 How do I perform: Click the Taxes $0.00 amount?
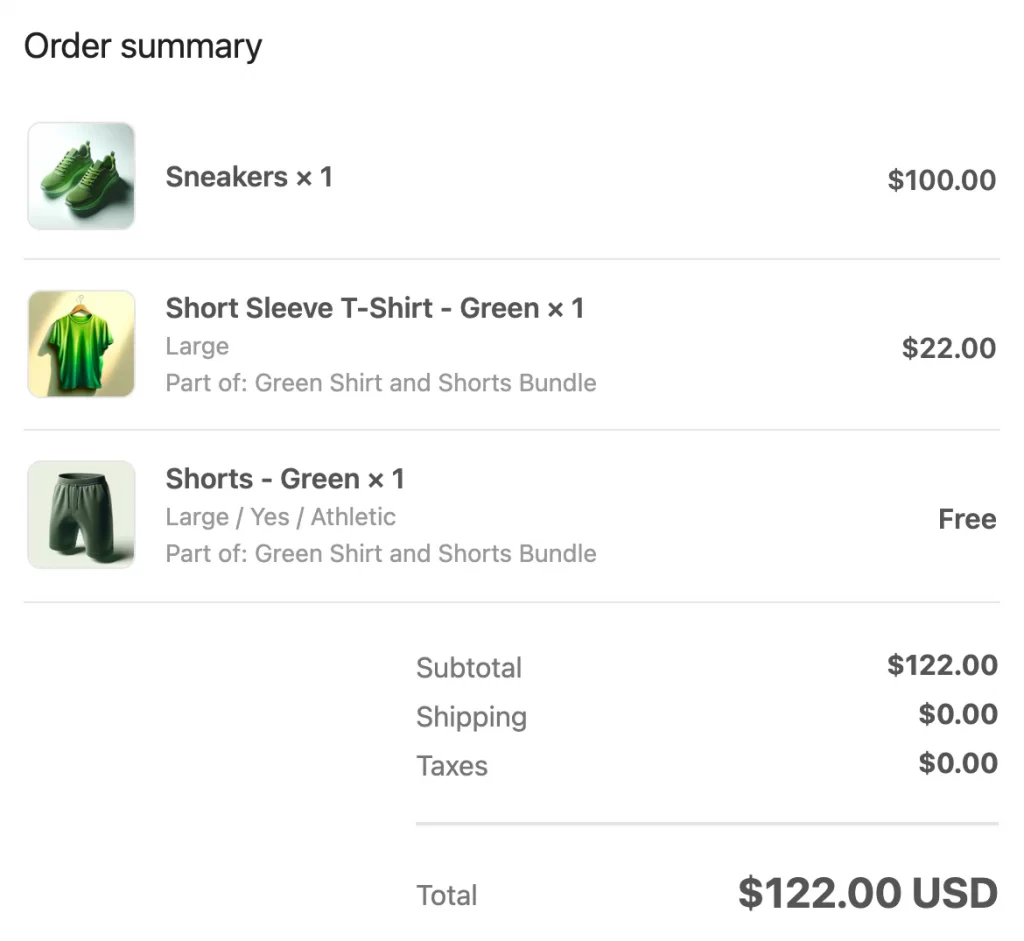pyautogui.click(x=958, y=763)
